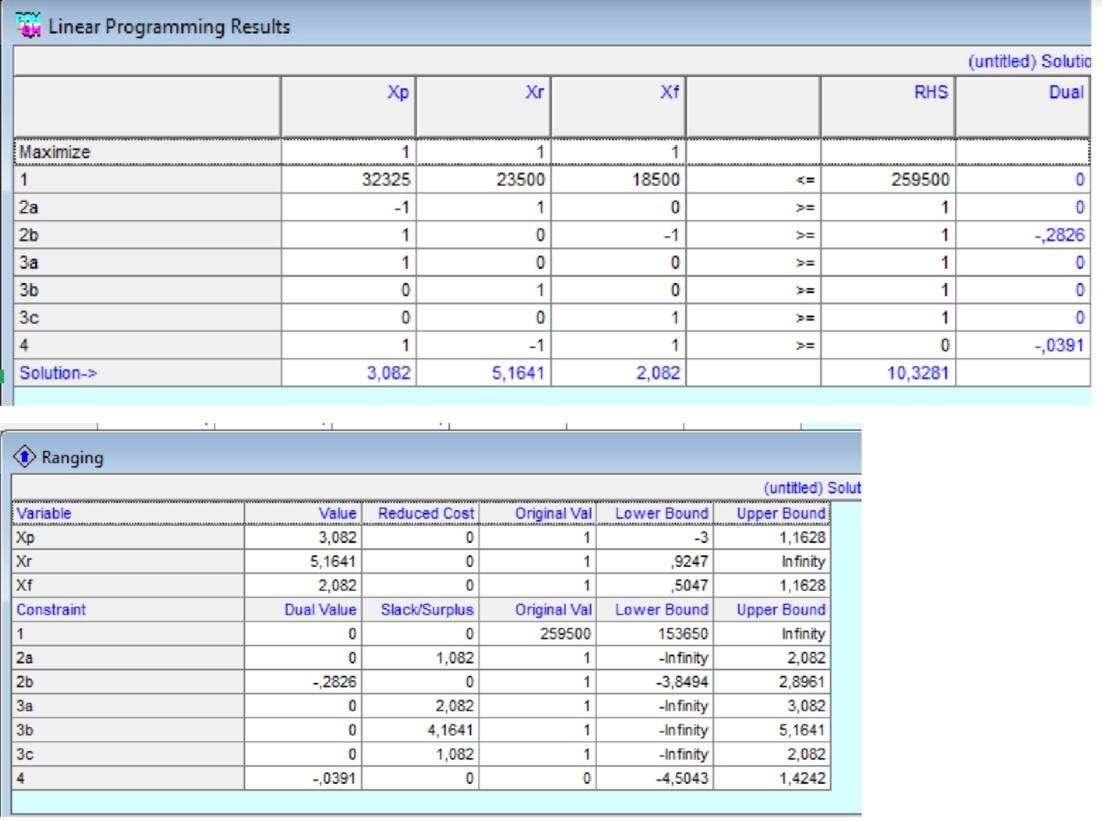Click the Ranging window title
Viewport: 1102px width, 821px height.
pyautogui.click(x=72, y=458)
